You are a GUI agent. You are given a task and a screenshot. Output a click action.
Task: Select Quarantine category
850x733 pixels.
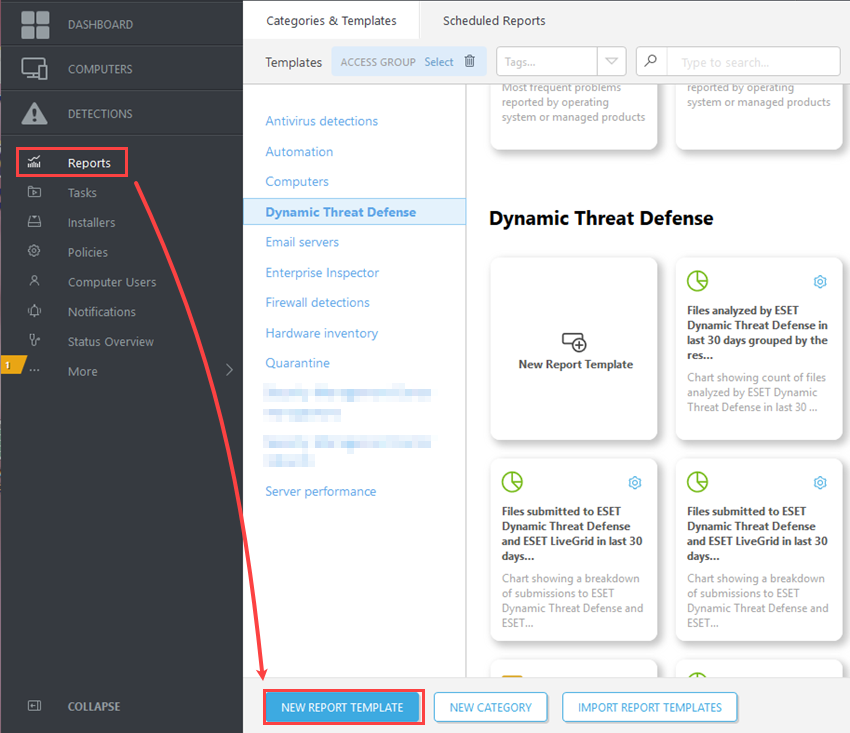point(297,363)
